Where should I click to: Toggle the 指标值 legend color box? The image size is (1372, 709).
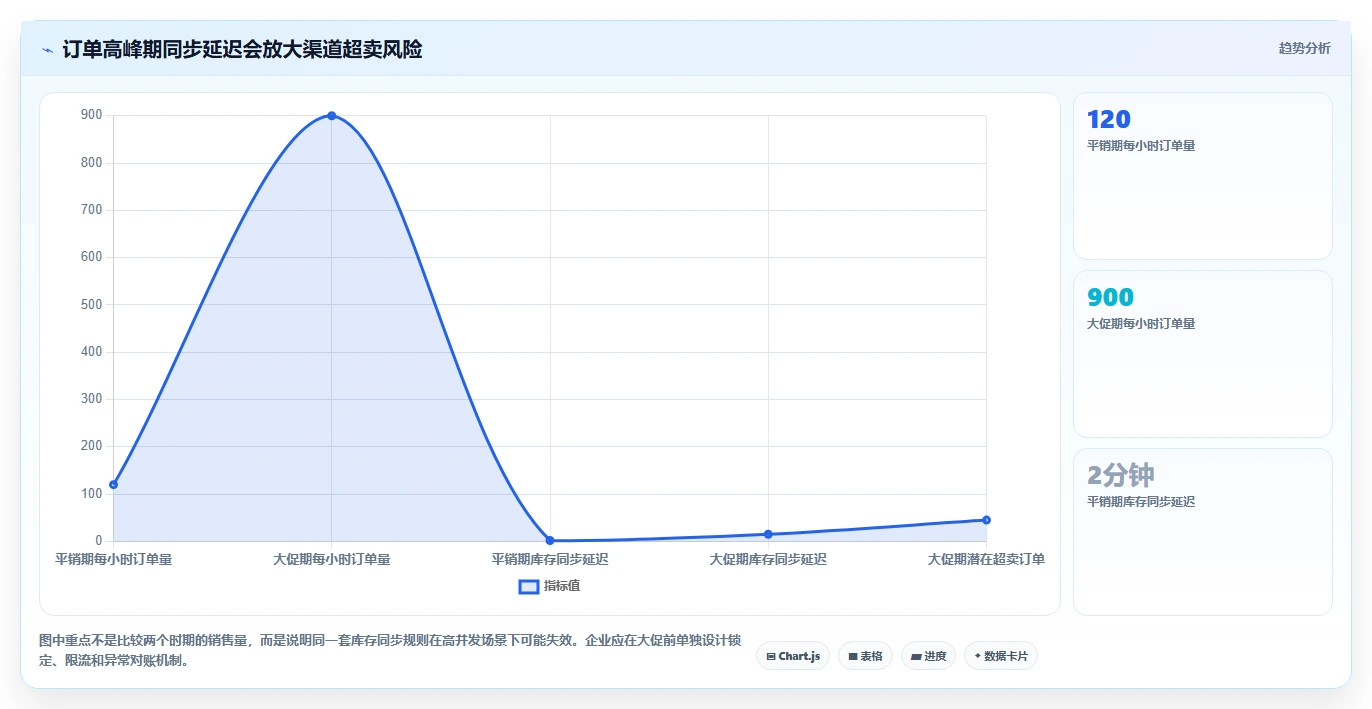pyautogui.click(x=529, y=587)
